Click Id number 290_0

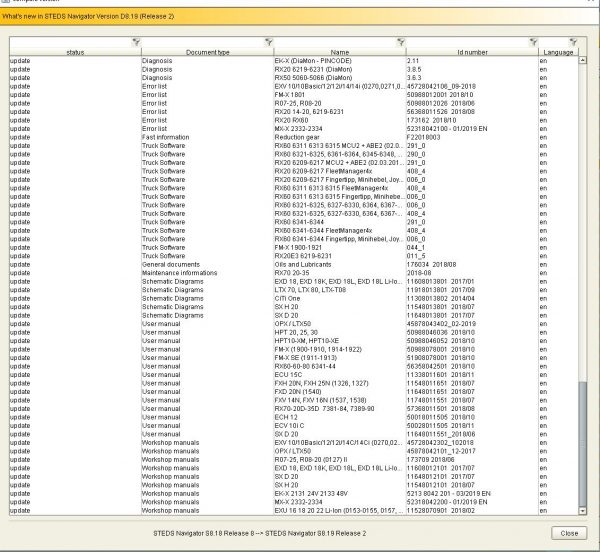pyautogui.click(x=416, y=154)
